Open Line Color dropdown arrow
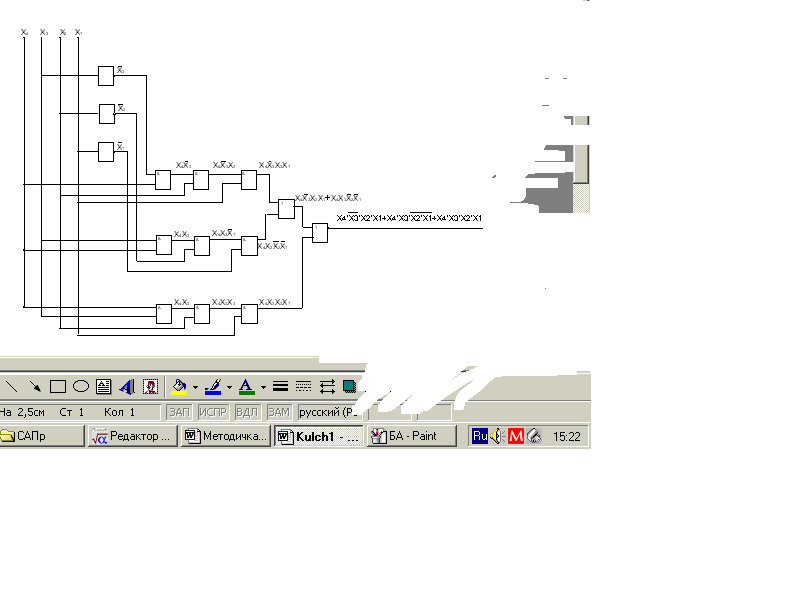 (x=229, y=387)
